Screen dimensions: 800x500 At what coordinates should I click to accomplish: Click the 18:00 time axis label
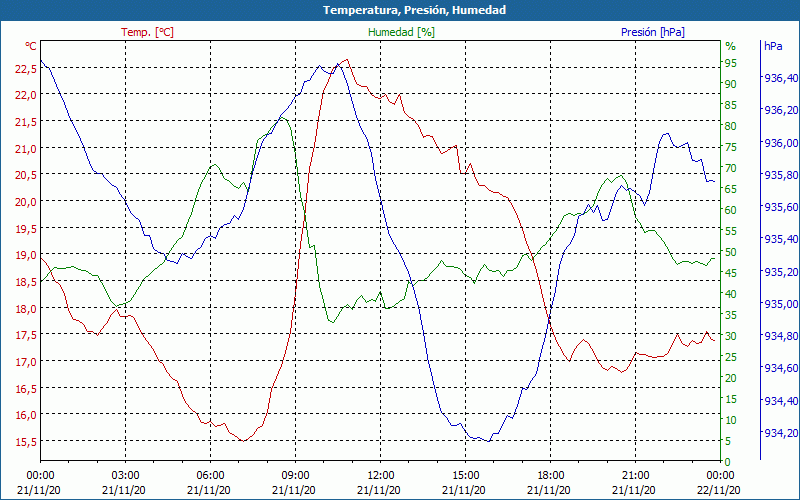point(551,477)
